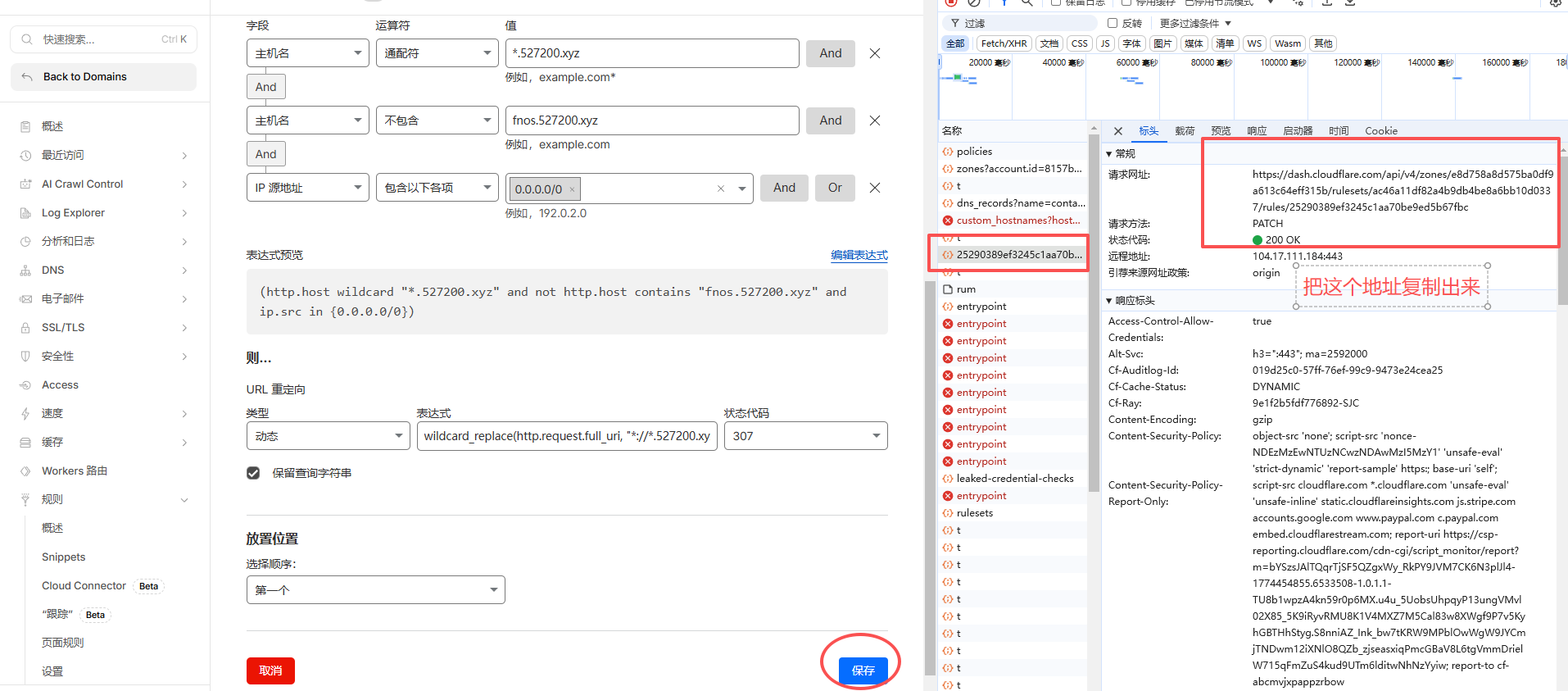The height and width of the screenshot is (691, 1568).
Task: Click the 电子邮件 envelope icon
Action: point(25,298)
